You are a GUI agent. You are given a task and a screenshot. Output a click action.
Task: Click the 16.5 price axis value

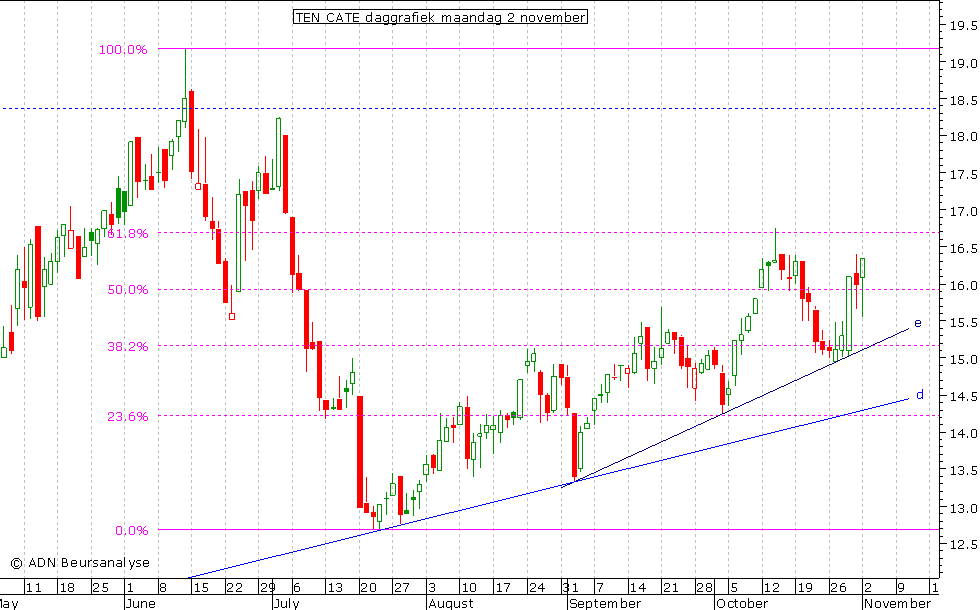click(963, 249)
